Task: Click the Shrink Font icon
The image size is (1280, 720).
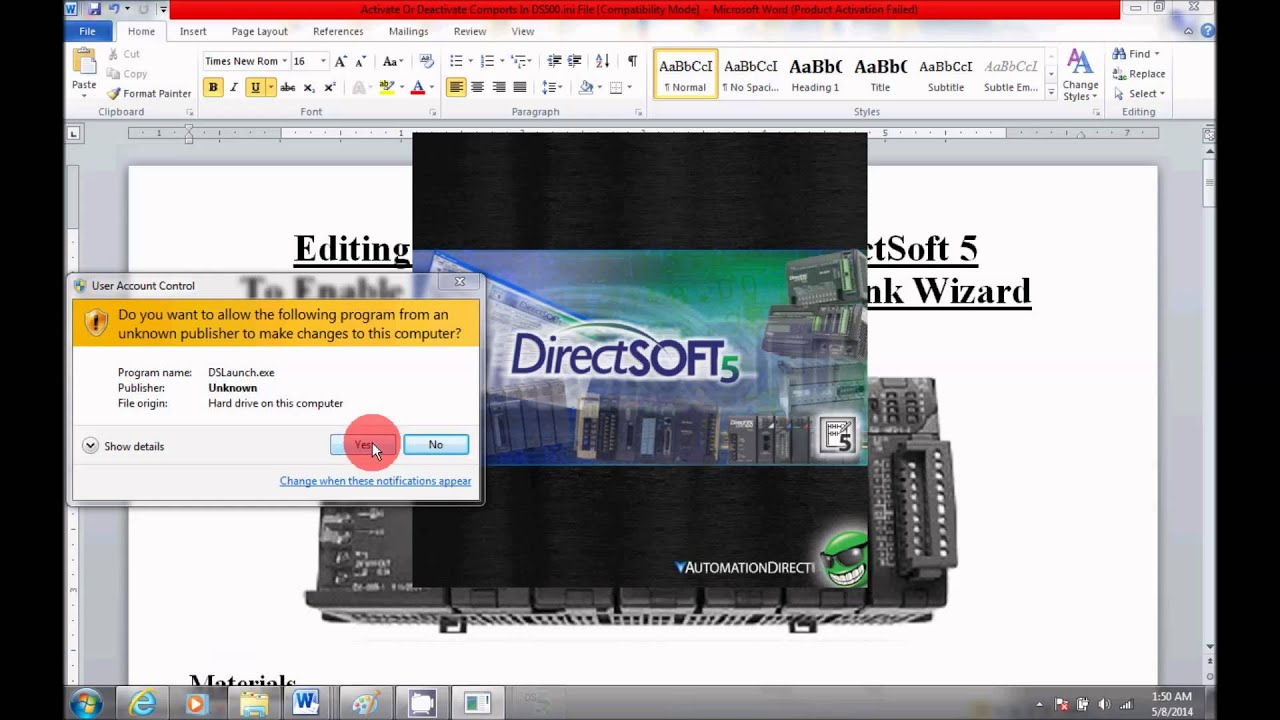Action: tap(361, 61)
